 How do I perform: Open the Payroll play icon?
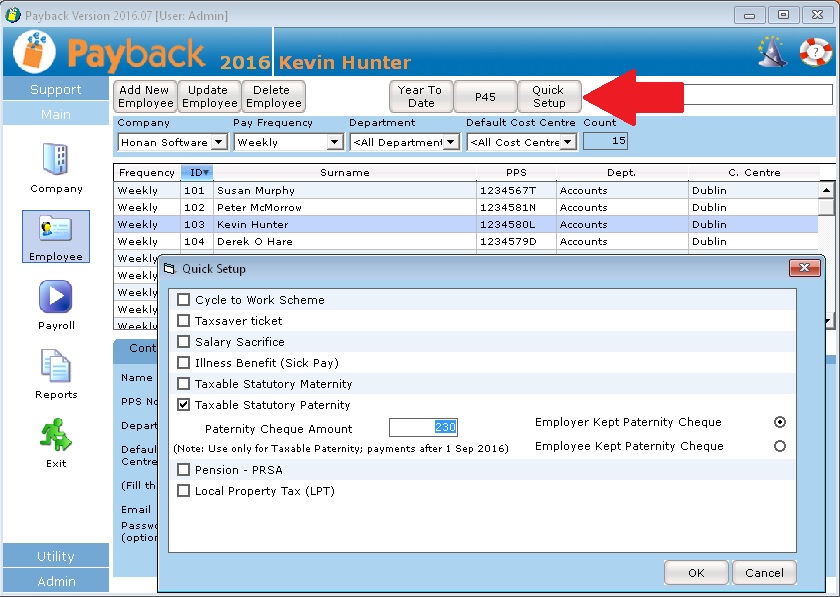(56, 298)
